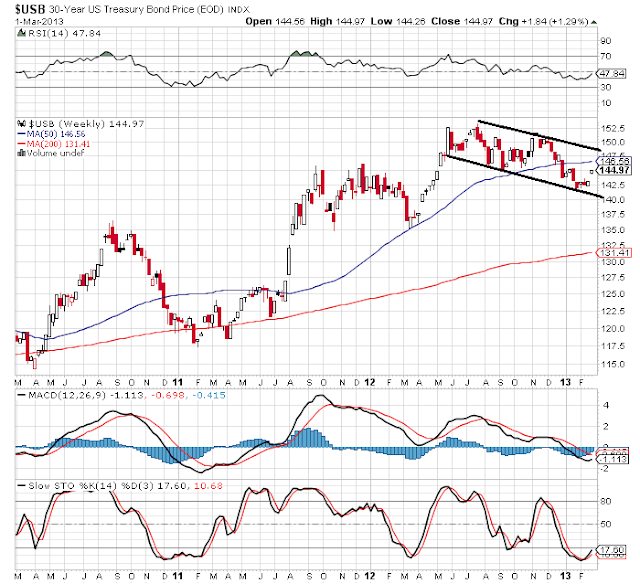Click the blue -0.415 MACD histogram value

click(x=208, y=395)
